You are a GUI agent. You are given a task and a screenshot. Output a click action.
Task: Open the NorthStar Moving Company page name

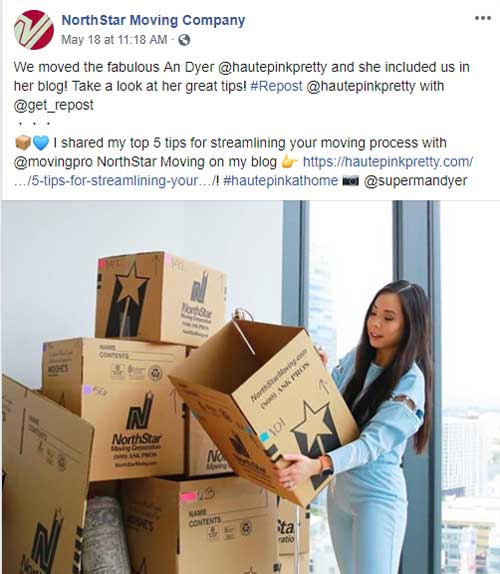coord(153,20)
